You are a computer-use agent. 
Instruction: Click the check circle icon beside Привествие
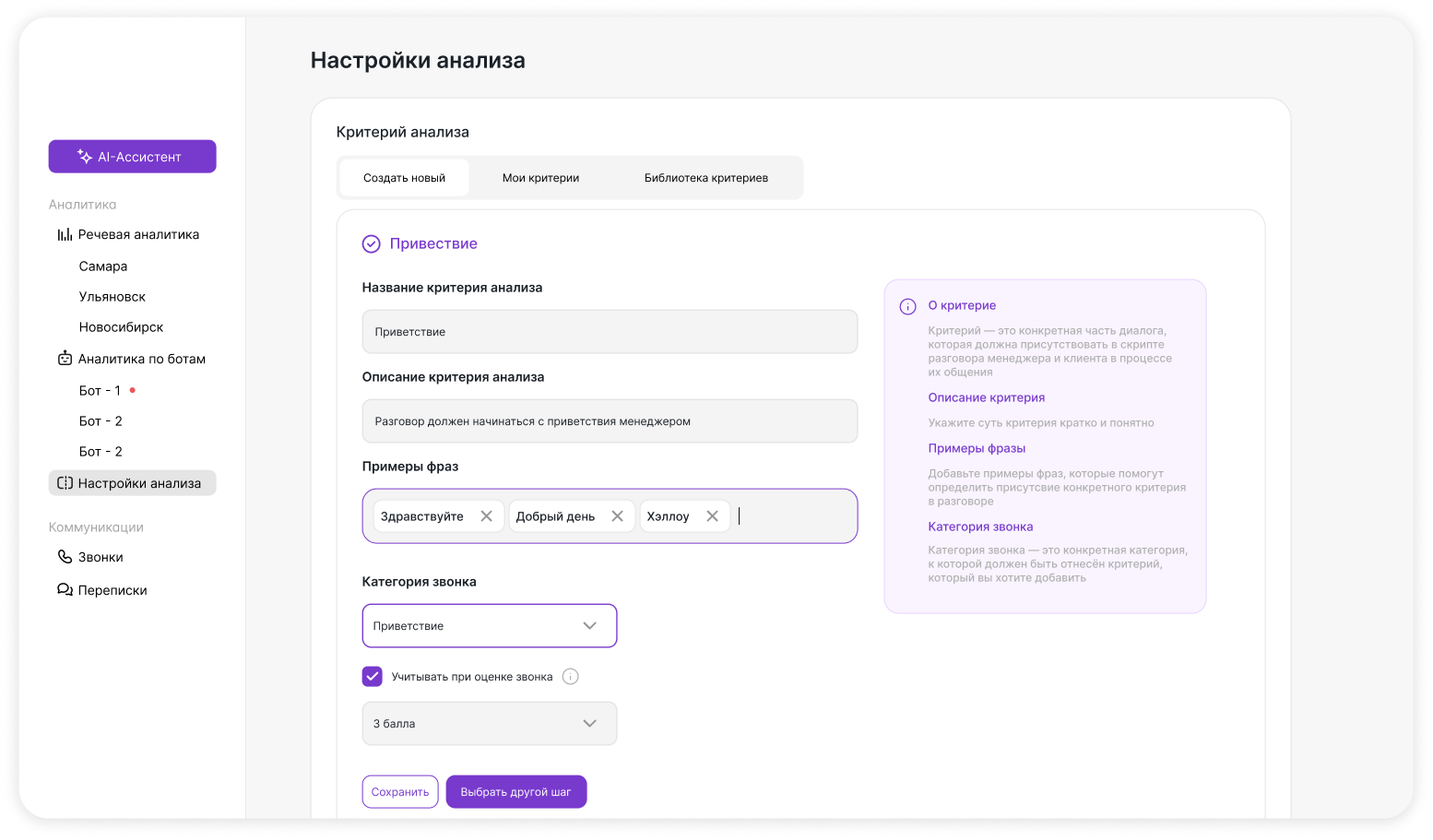coord(371,243)
